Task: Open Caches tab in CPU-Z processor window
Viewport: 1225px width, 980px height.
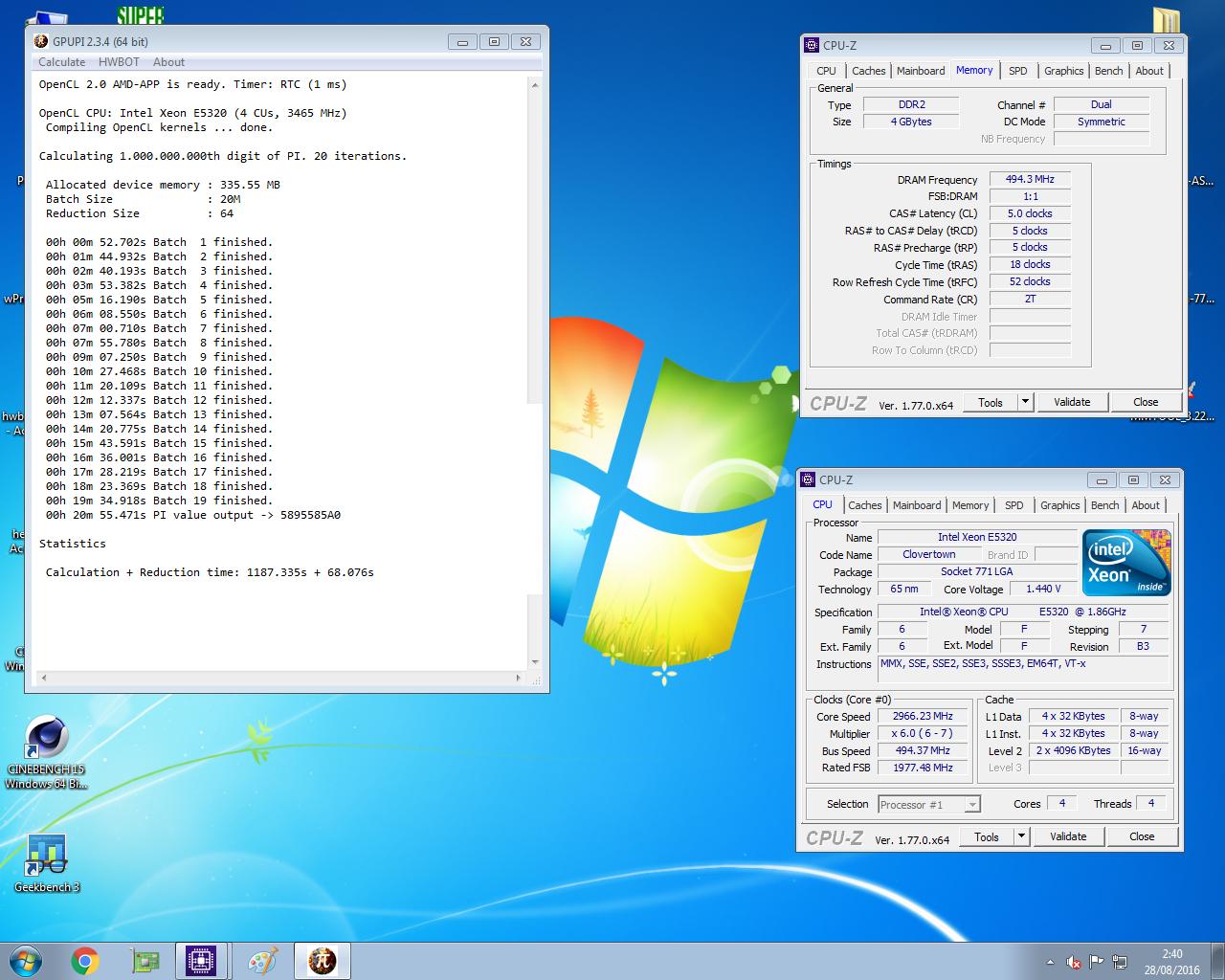Action: (x=864, y=505)
